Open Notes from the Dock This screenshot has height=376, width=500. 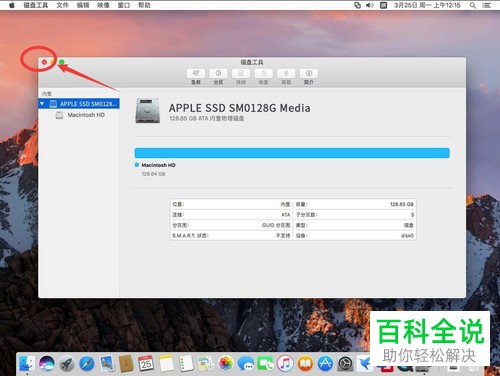coord(166,363)
